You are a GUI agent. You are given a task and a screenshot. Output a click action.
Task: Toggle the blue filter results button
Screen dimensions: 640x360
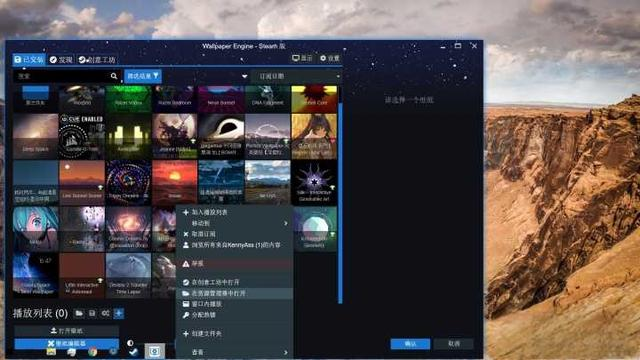[142, 76]
